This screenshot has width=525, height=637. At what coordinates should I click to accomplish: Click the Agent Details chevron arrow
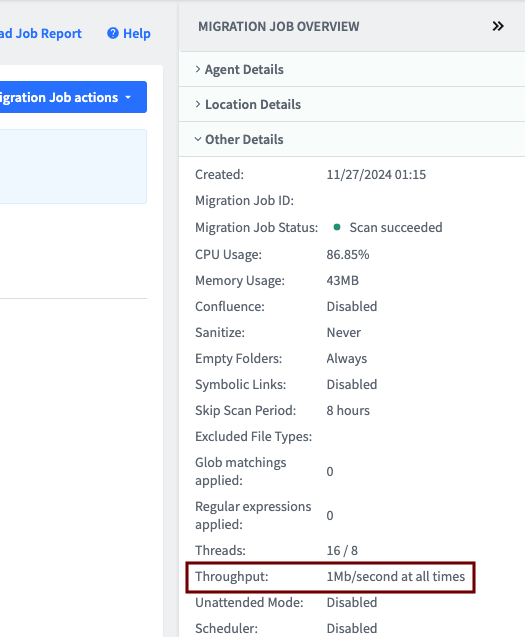[x=198, y=69]
